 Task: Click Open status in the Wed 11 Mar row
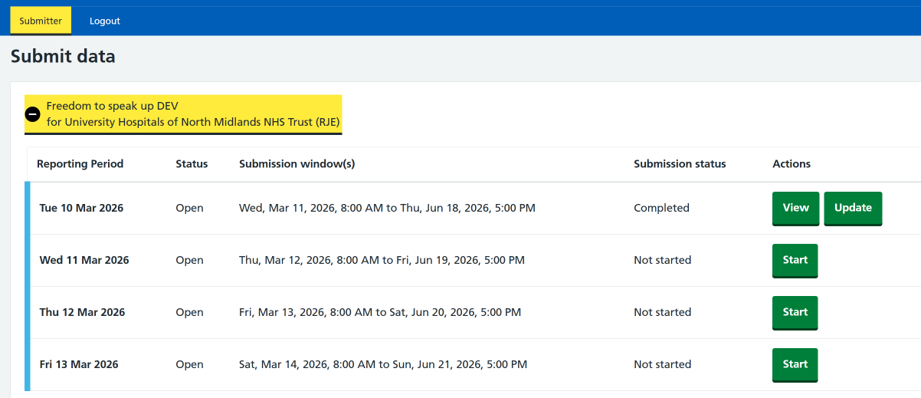(190, 260)
